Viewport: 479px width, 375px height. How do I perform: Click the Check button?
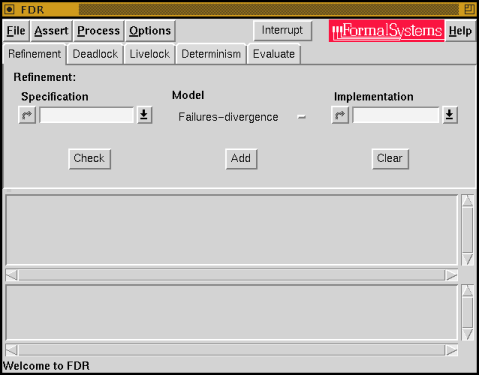click(89, 158)
